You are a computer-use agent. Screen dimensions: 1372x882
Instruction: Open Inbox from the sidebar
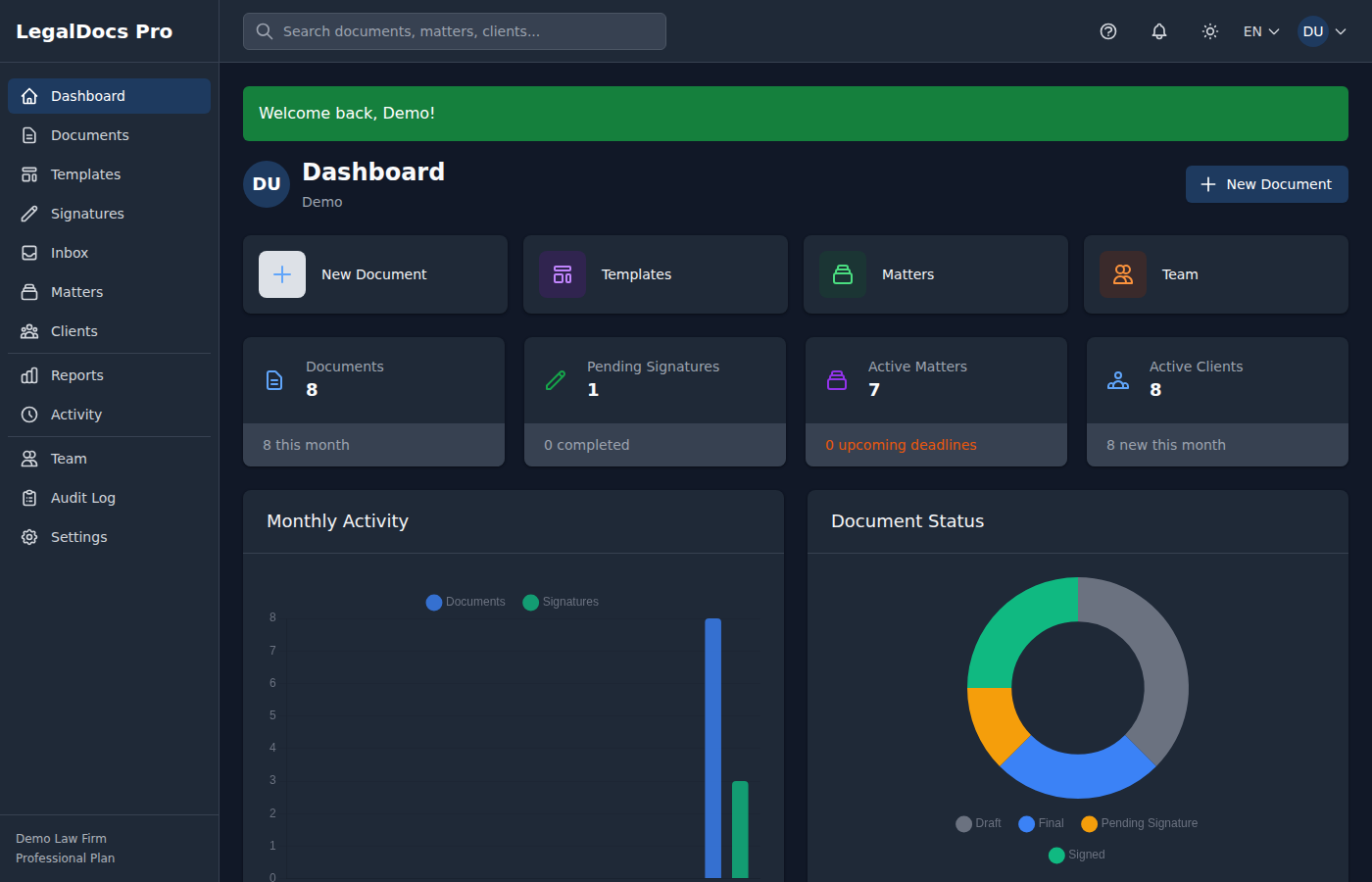point(69,253)
